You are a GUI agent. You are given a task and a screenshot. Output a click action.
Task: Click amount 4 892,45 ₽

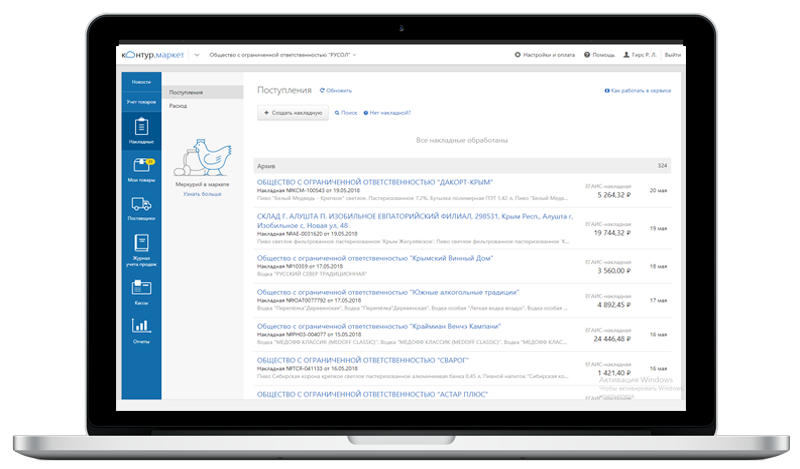pyautogui.click(x=614, y=305)
